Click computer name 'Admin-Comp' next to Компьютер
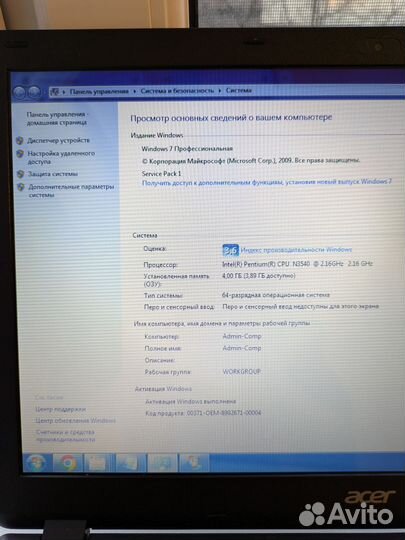 click(242, 336)
